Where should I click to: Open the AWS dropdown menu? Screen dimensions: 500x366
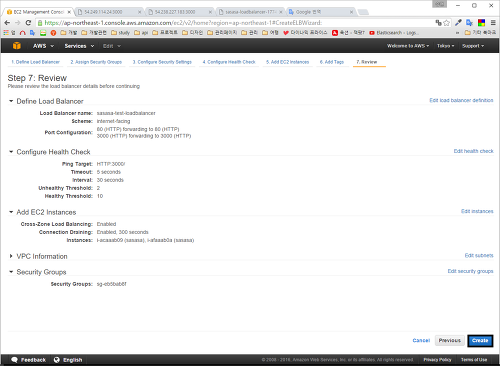pyautogui.click(x=43, y=46)
